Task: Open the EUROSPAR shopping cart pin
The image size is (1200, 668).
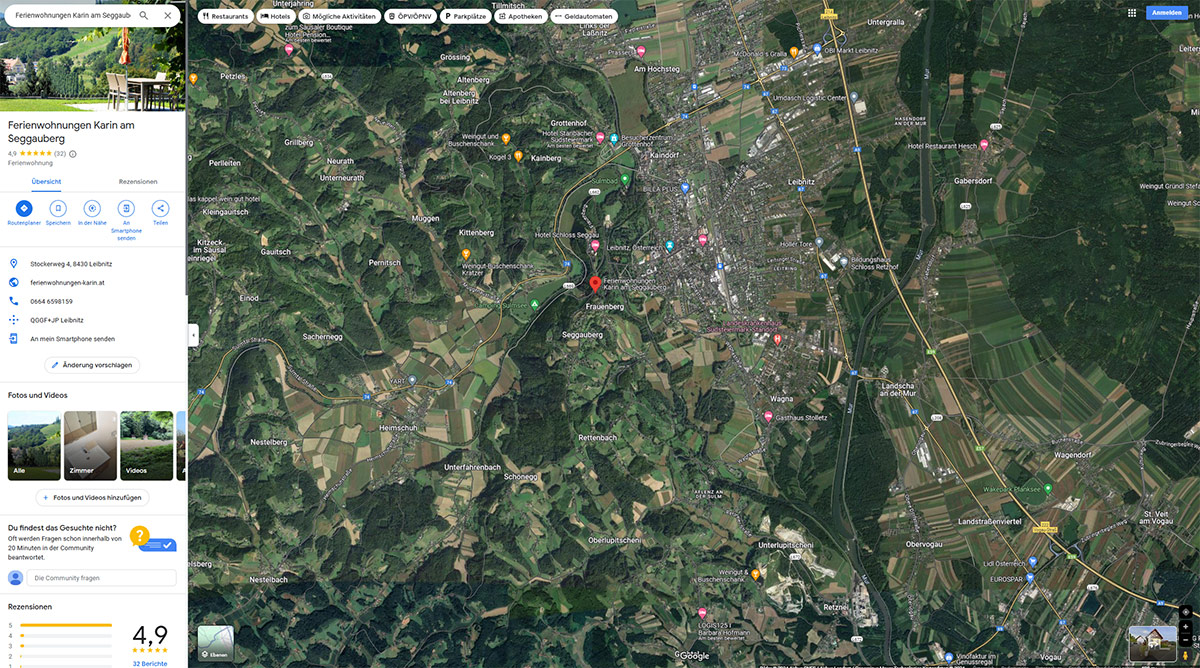Action: coord(1032,577)
